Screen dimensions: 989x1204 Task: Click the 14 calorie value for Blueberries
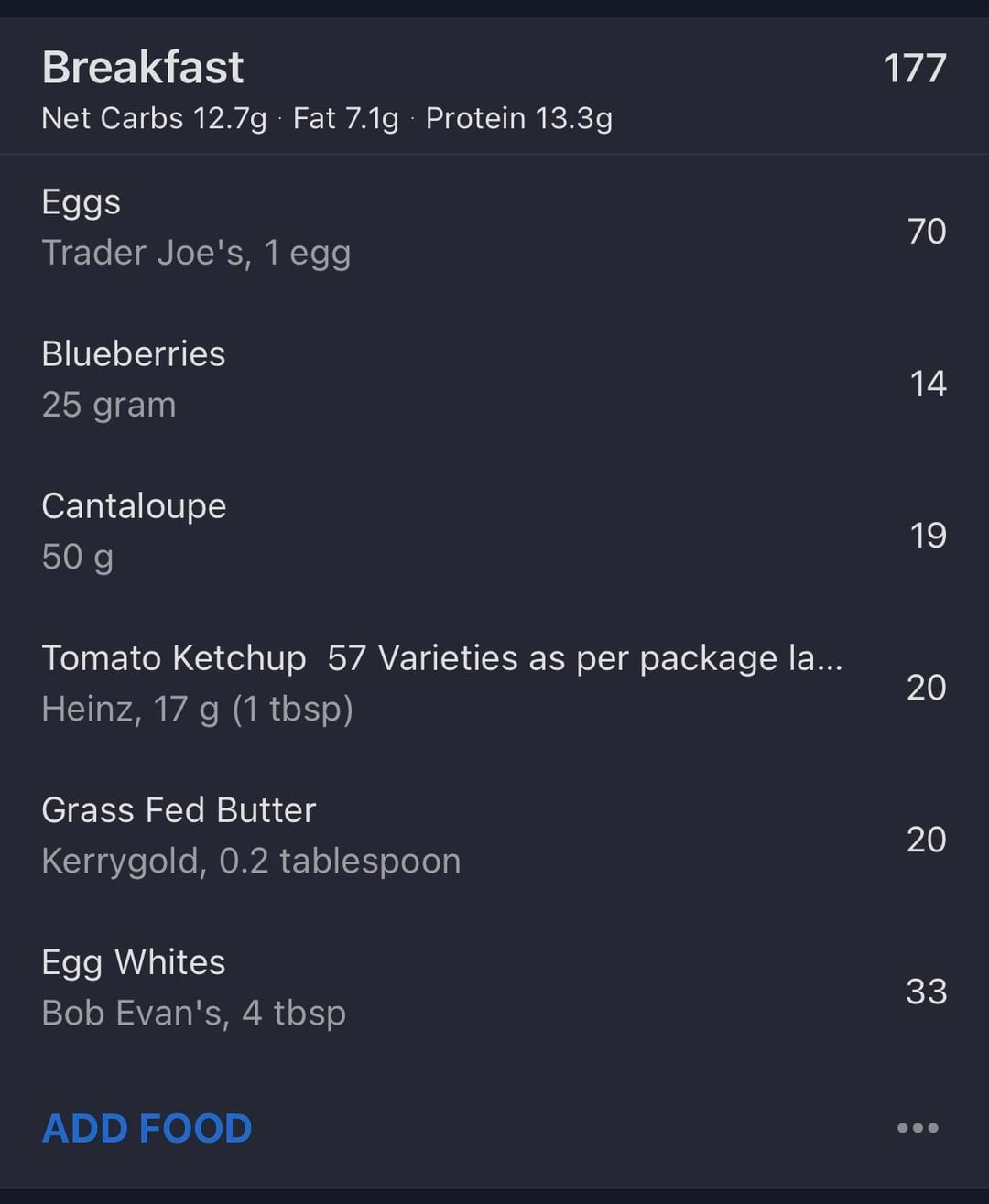pos(928,383)
